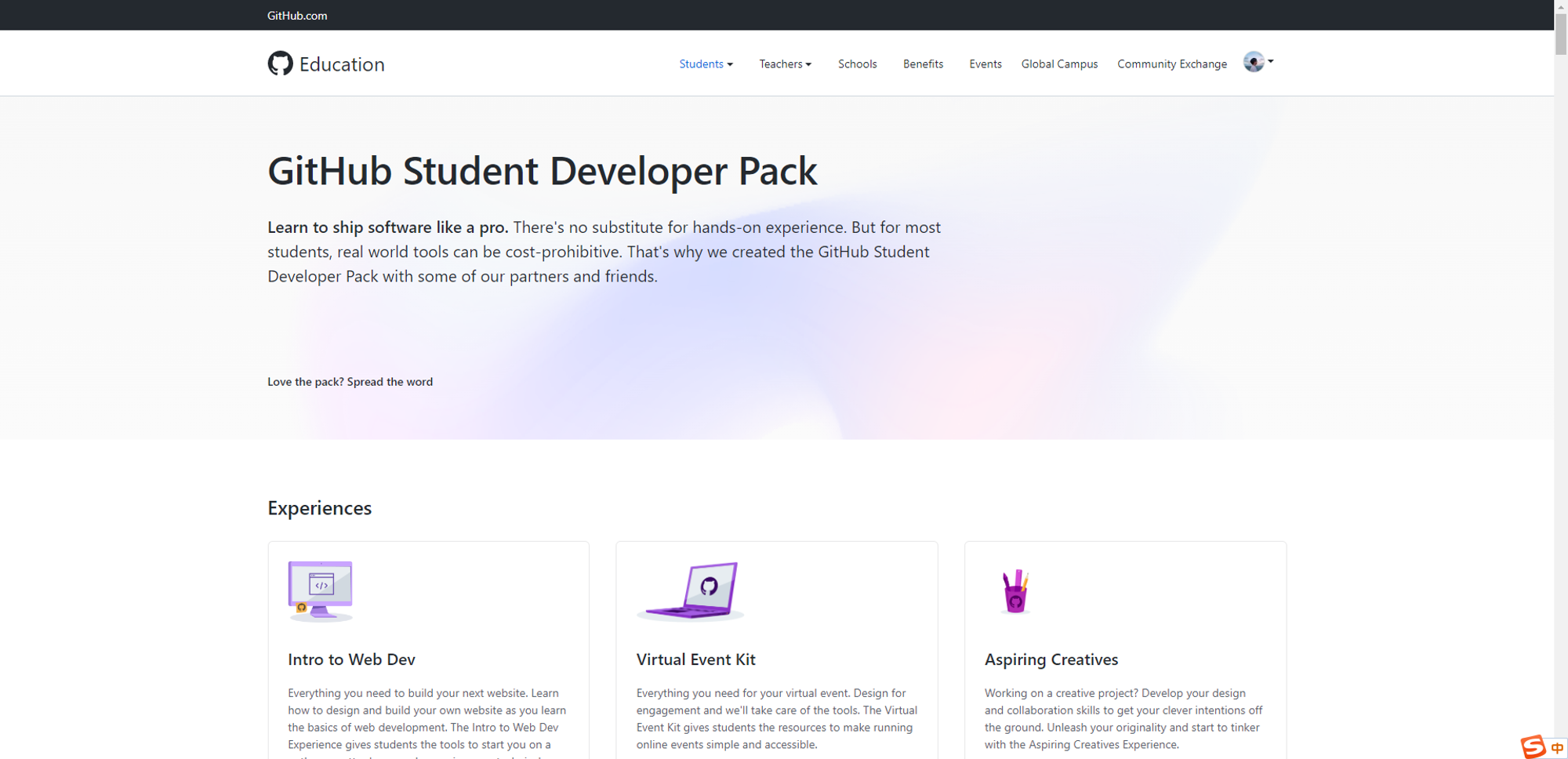
Task: Click the Virtual Event Kit laptop icon
Action: 691,590
